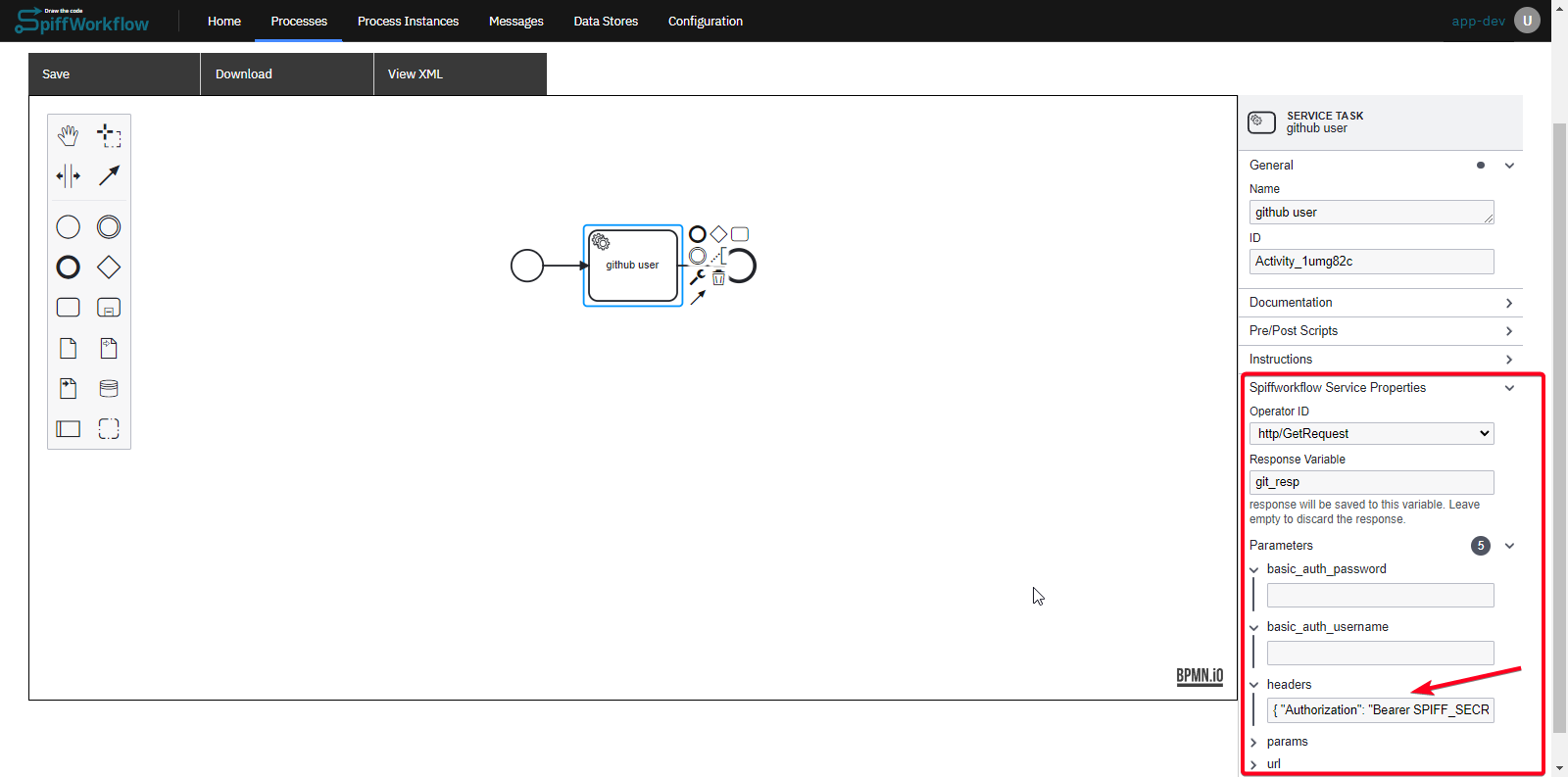Select the github user task on the canvas
This screenshot has width=1568, height=777.
[633, 266]
